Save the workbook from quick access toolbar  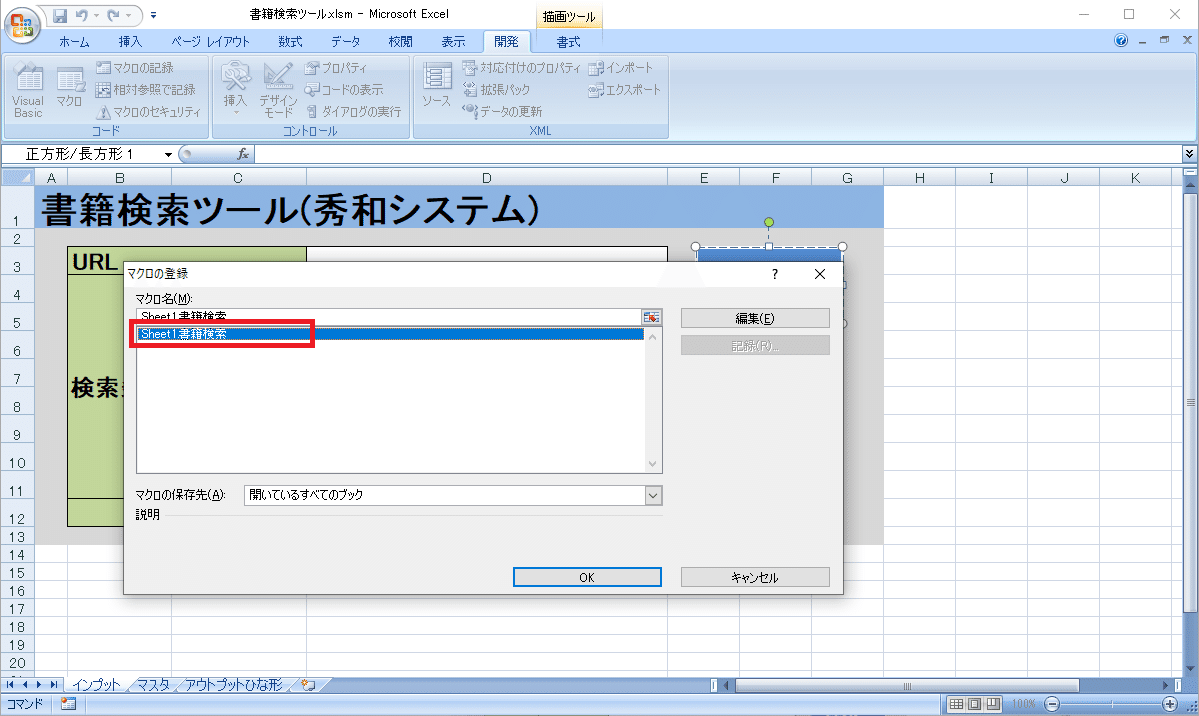[x=60, y=15]
